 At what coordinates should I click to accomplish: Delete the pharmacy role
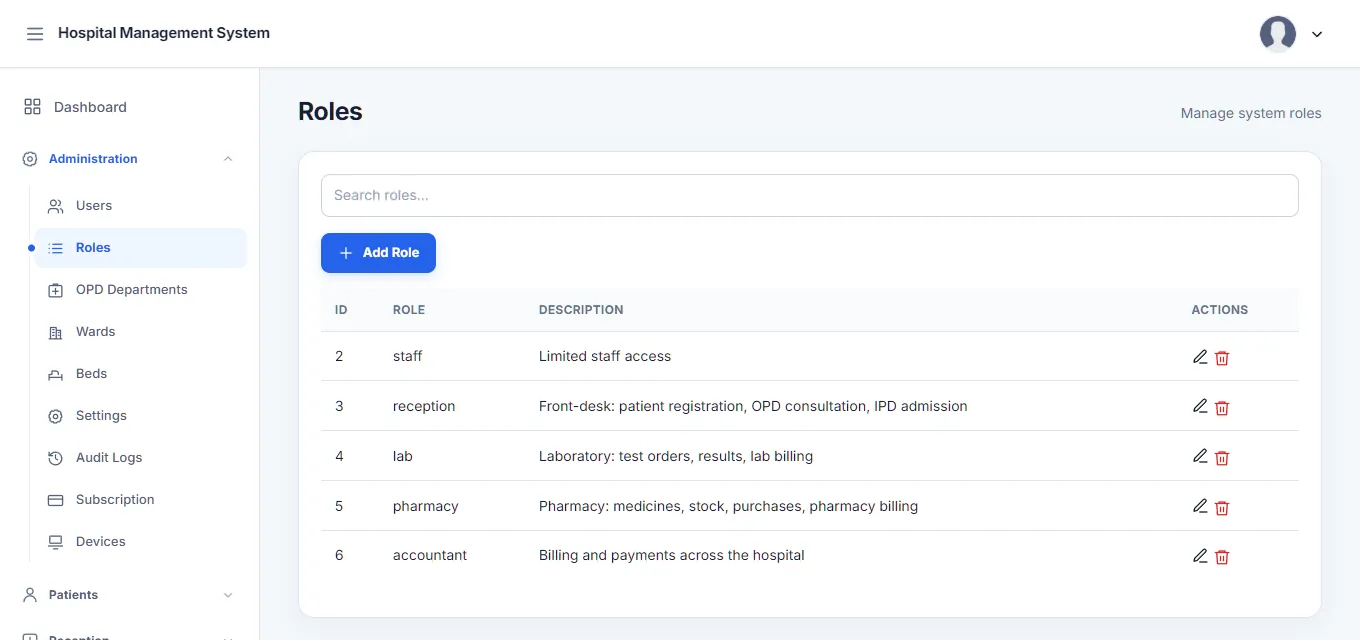tap(1222, 508)
